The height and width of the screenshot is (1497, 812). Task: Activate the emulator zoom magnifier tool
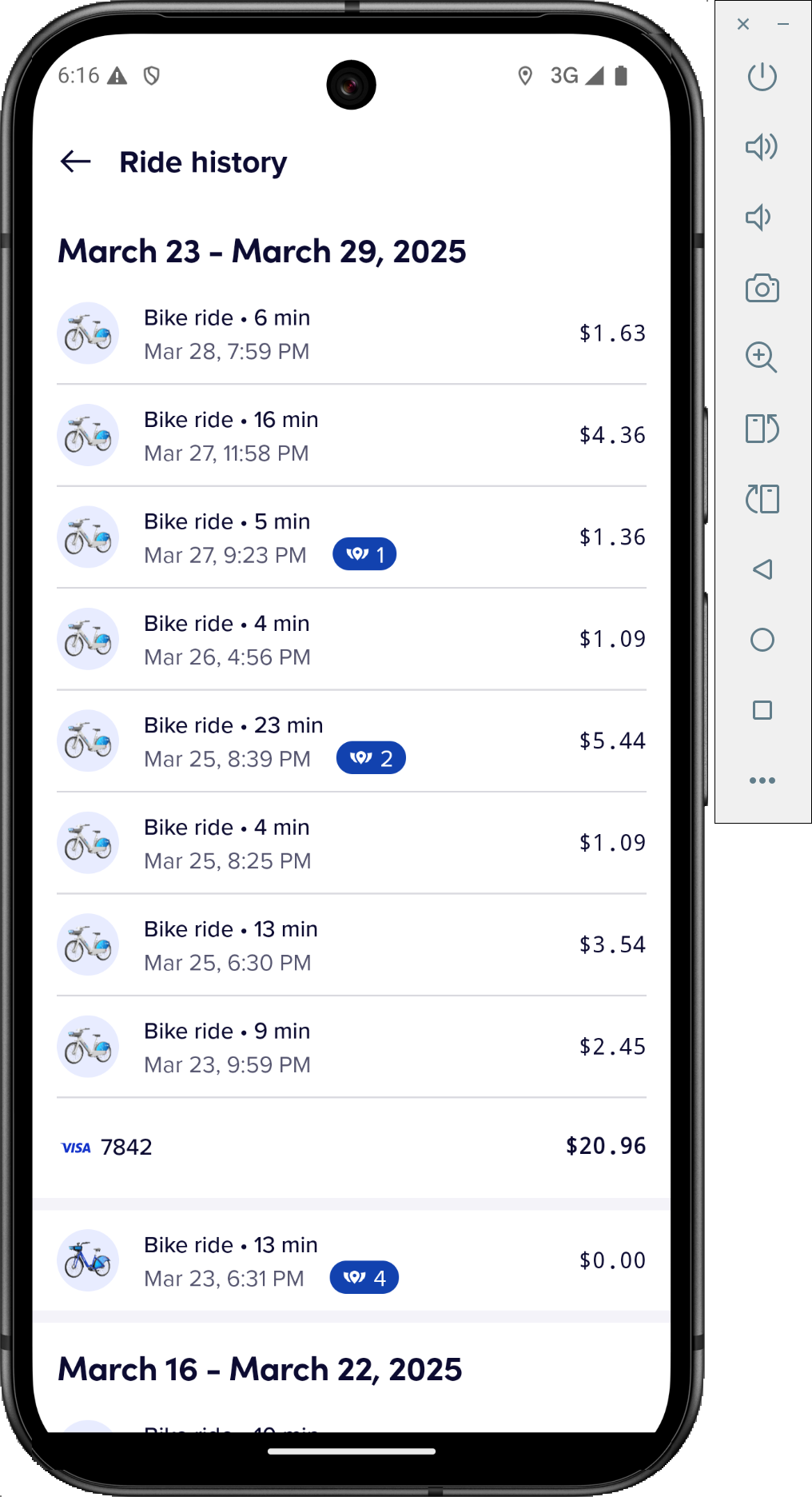761,357
